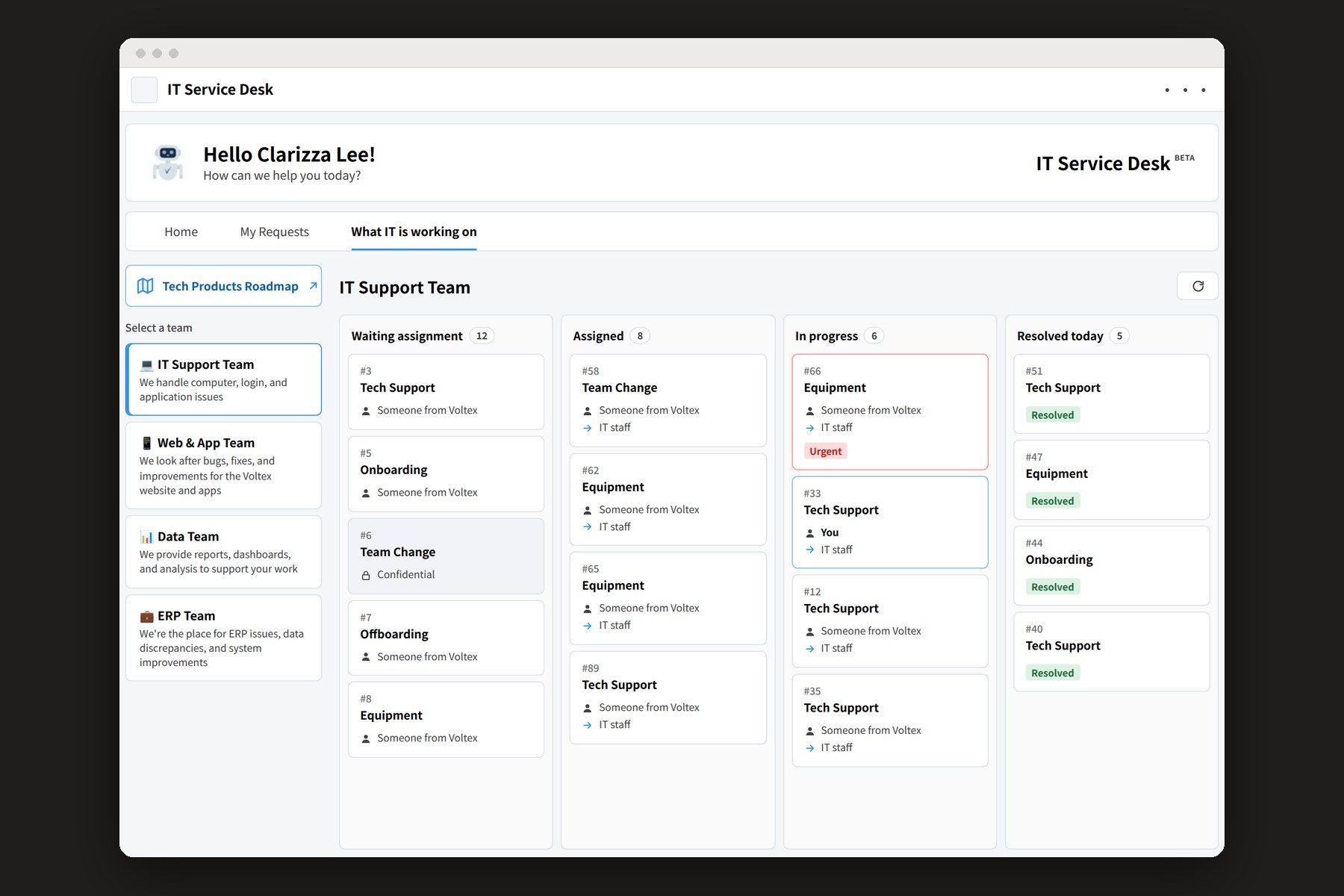Screen dimensions: 1344x896
Task: Click the briefcase icon of ERP Team
Action: [x=147, y=616]
